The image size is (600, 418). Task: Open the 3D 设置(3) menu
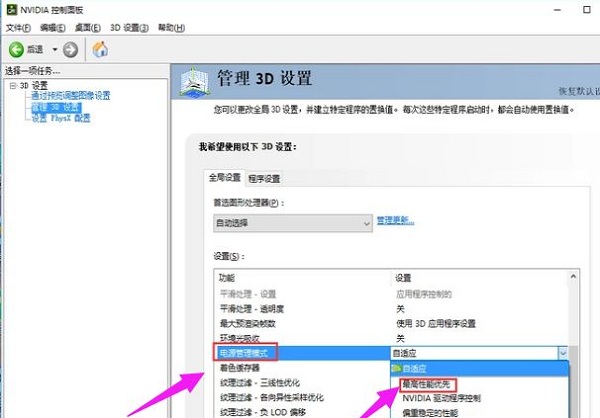click(129, 28)
